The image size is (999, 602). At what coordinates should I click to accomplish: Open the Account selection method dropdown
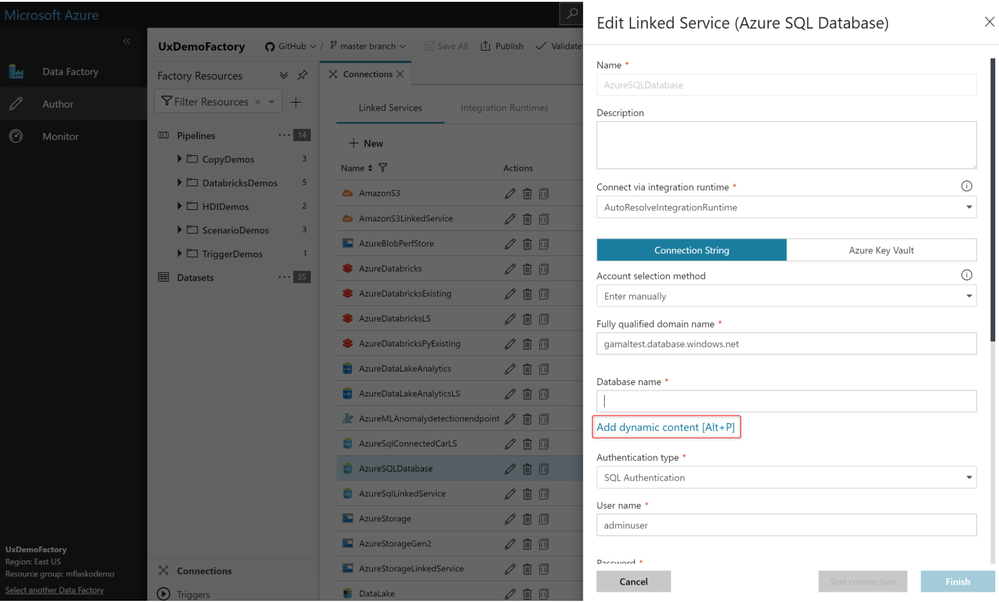pyautogui.click(x=786, y=296)
